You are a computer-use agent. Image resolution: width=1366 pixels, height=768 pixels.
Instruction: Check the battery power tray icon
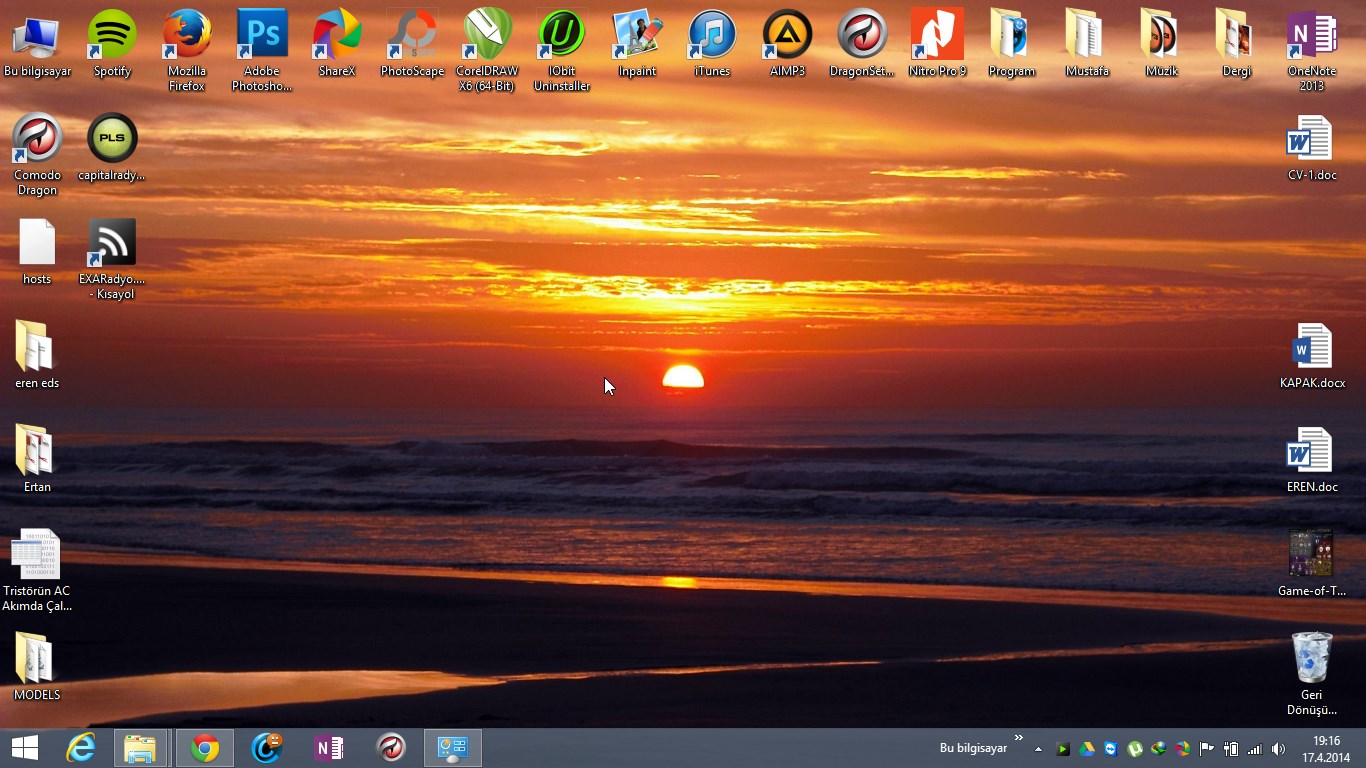[x=1231, y=749]
